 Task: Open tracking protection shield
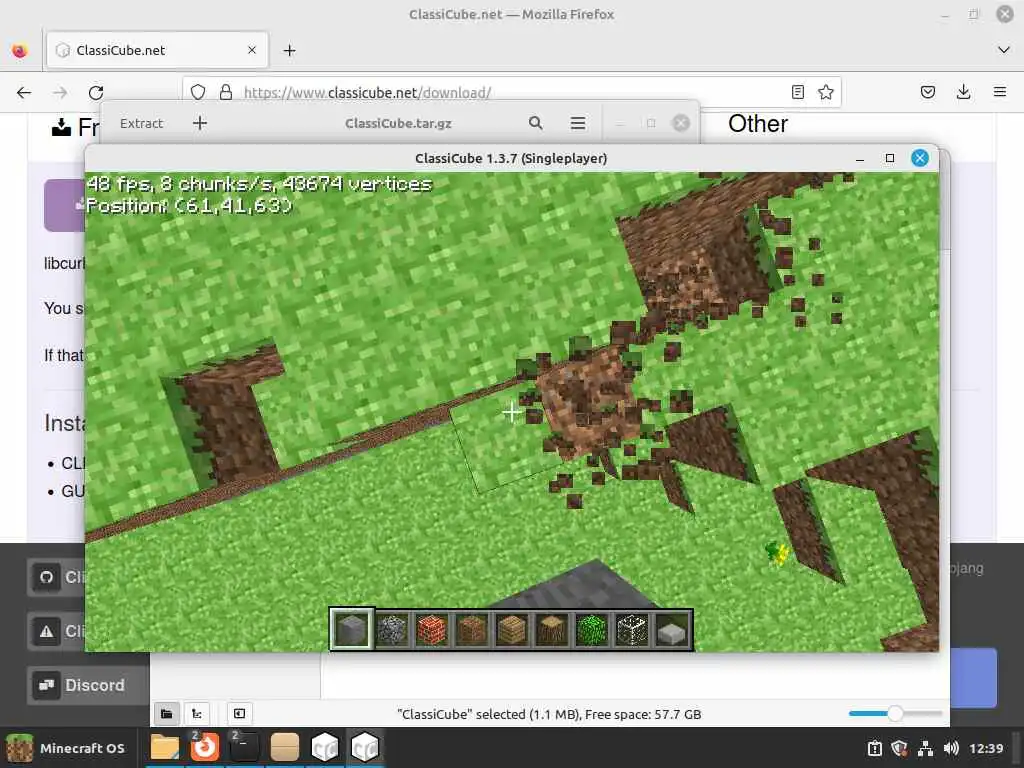pos(198,92)
